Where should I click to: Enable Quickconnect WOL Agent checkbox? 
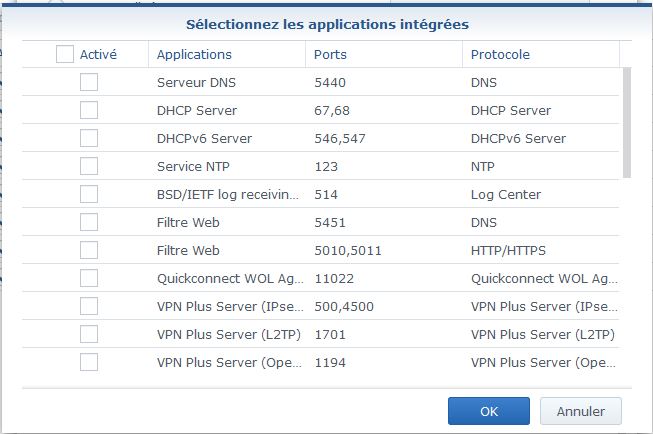(x=89, y=278)
